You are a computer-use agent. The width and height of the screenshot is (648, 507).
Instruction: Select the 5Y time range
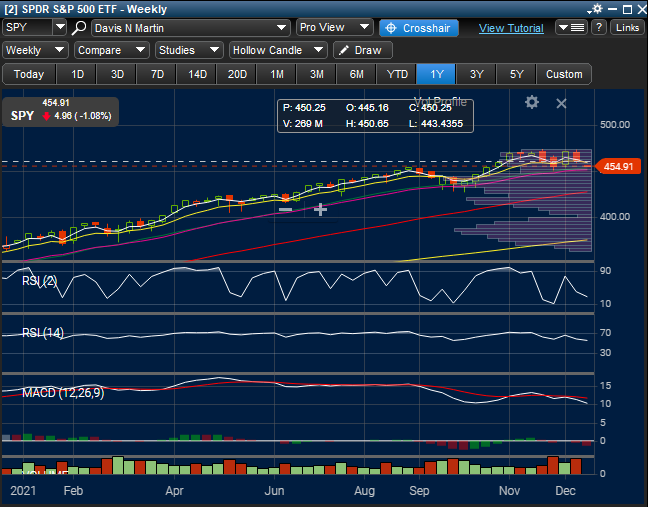517,74
